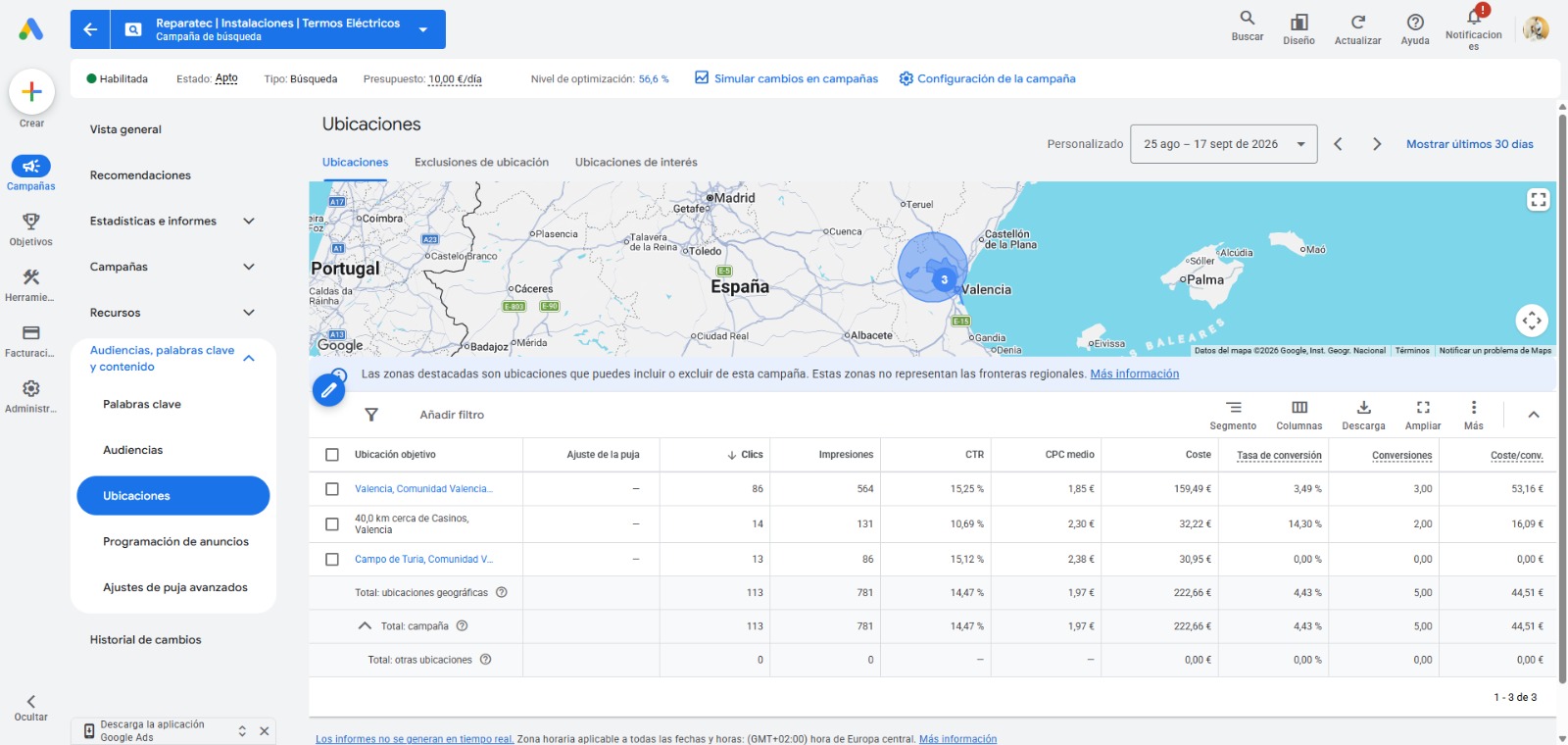Open Historial de cambios
The image size is (1568, 745).
145,640
